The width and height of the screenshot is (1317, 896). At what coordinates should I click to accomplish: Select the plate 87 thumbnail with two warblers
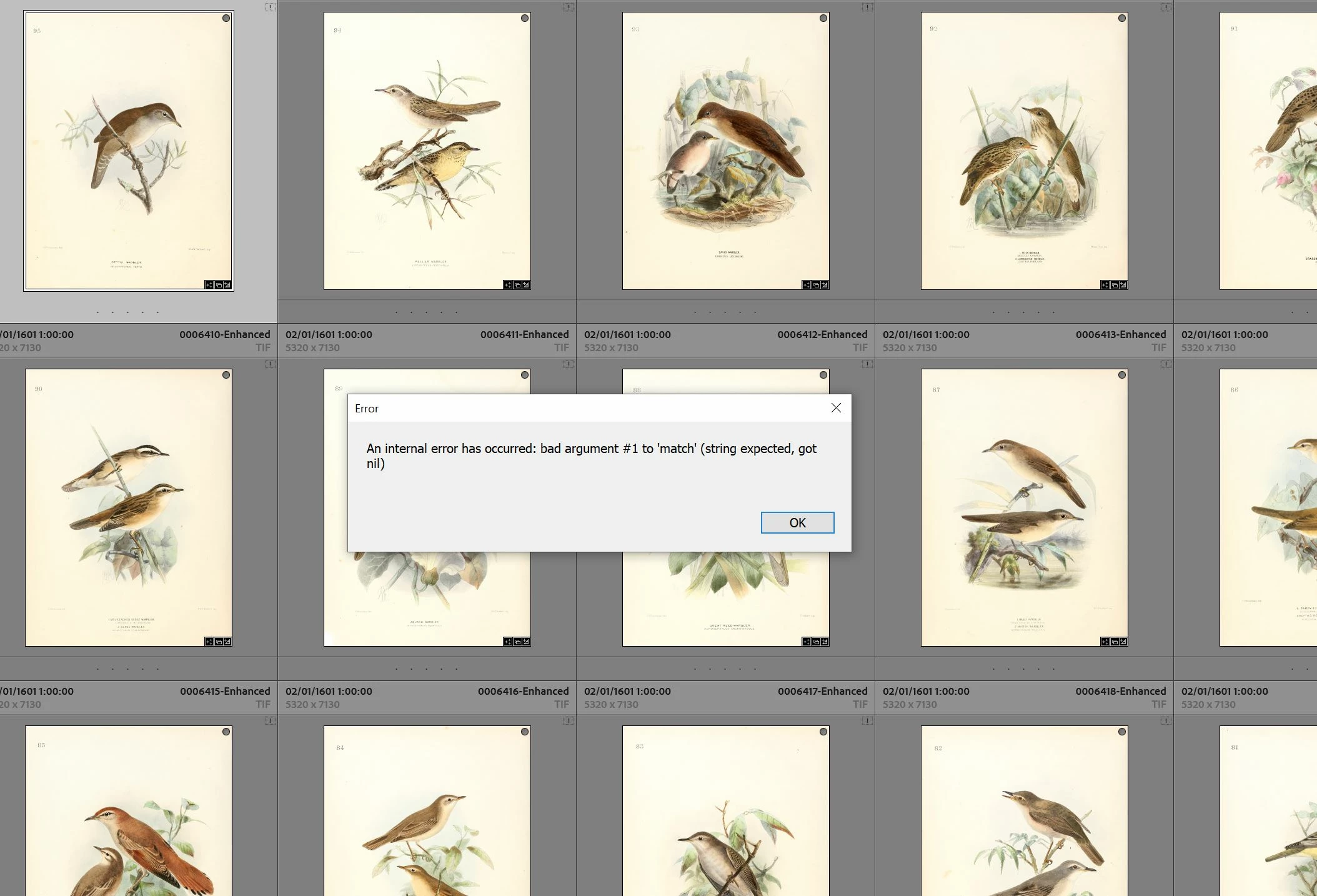[1024, 507]
